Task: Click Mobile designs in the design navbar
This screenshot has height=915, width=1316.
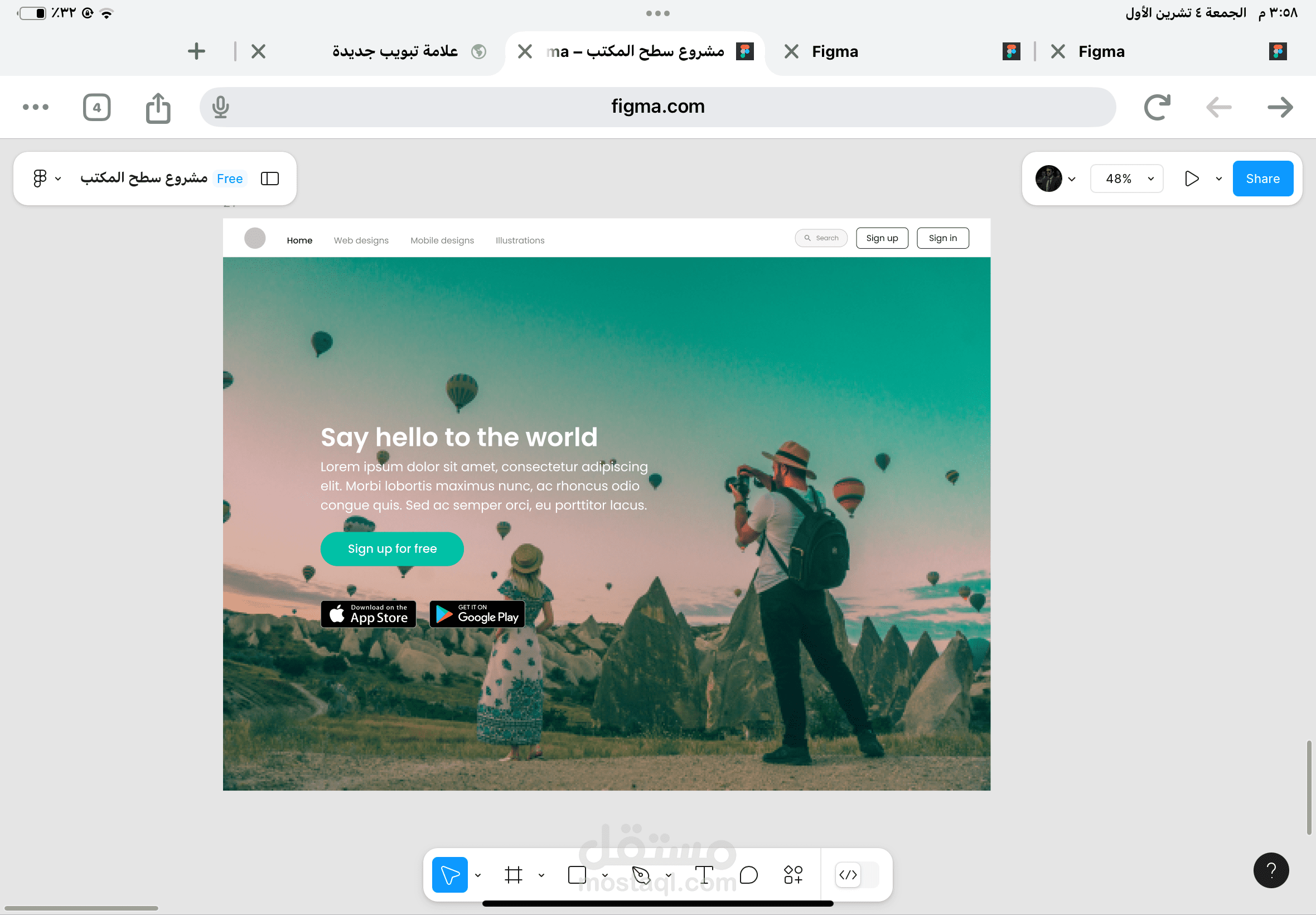Action: coord(442,240)
